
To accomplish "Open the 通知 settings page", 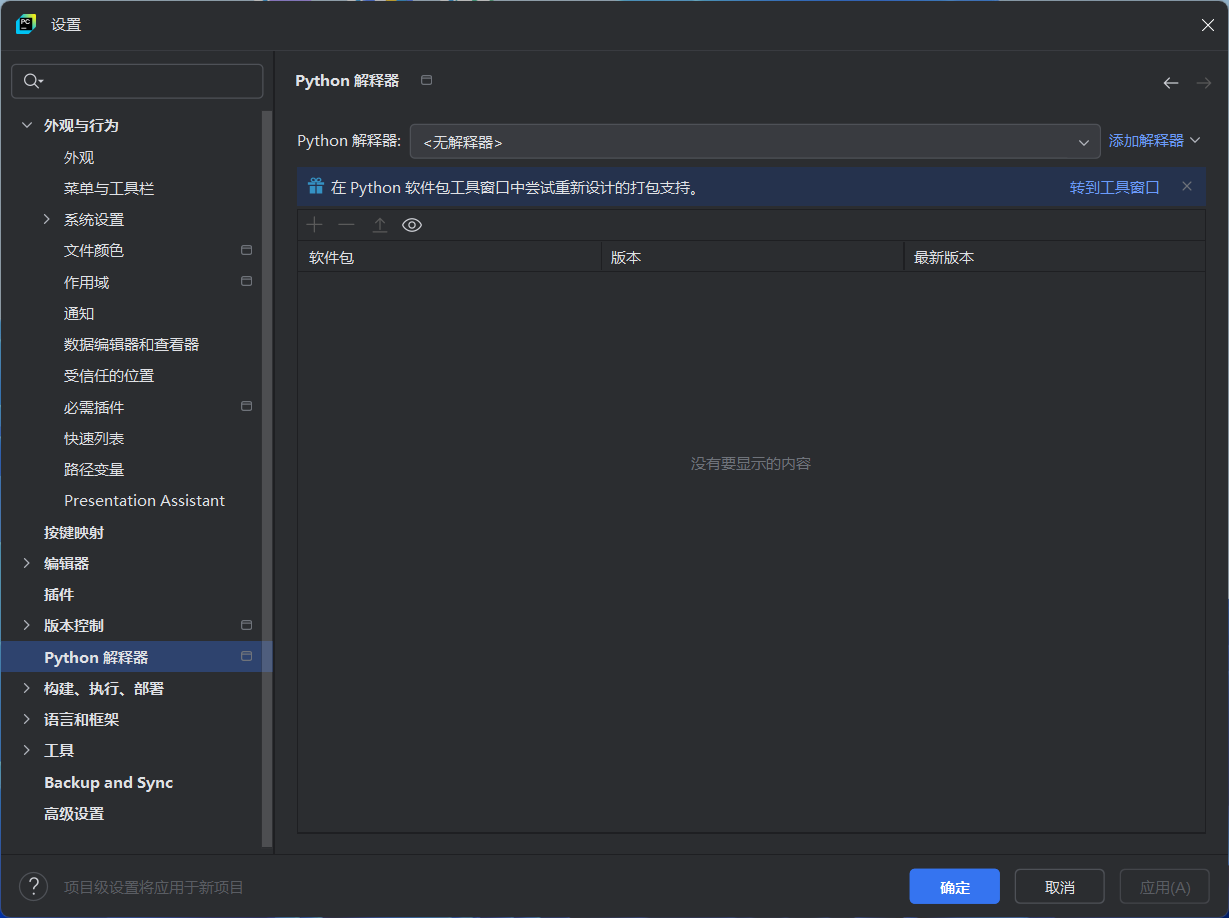I will pos(79,313).
